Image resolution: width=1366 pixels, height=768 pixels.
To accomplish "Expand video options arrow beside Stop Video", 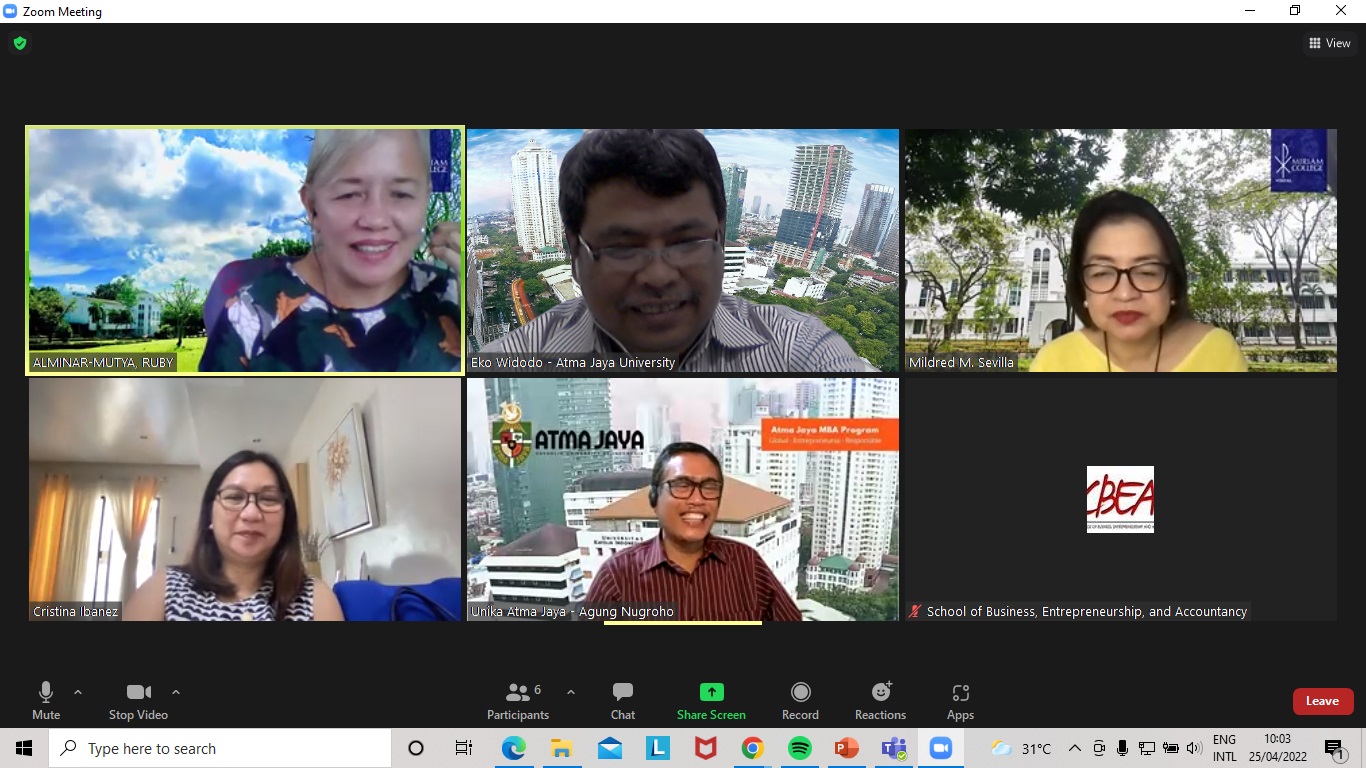I will [176, 692].
